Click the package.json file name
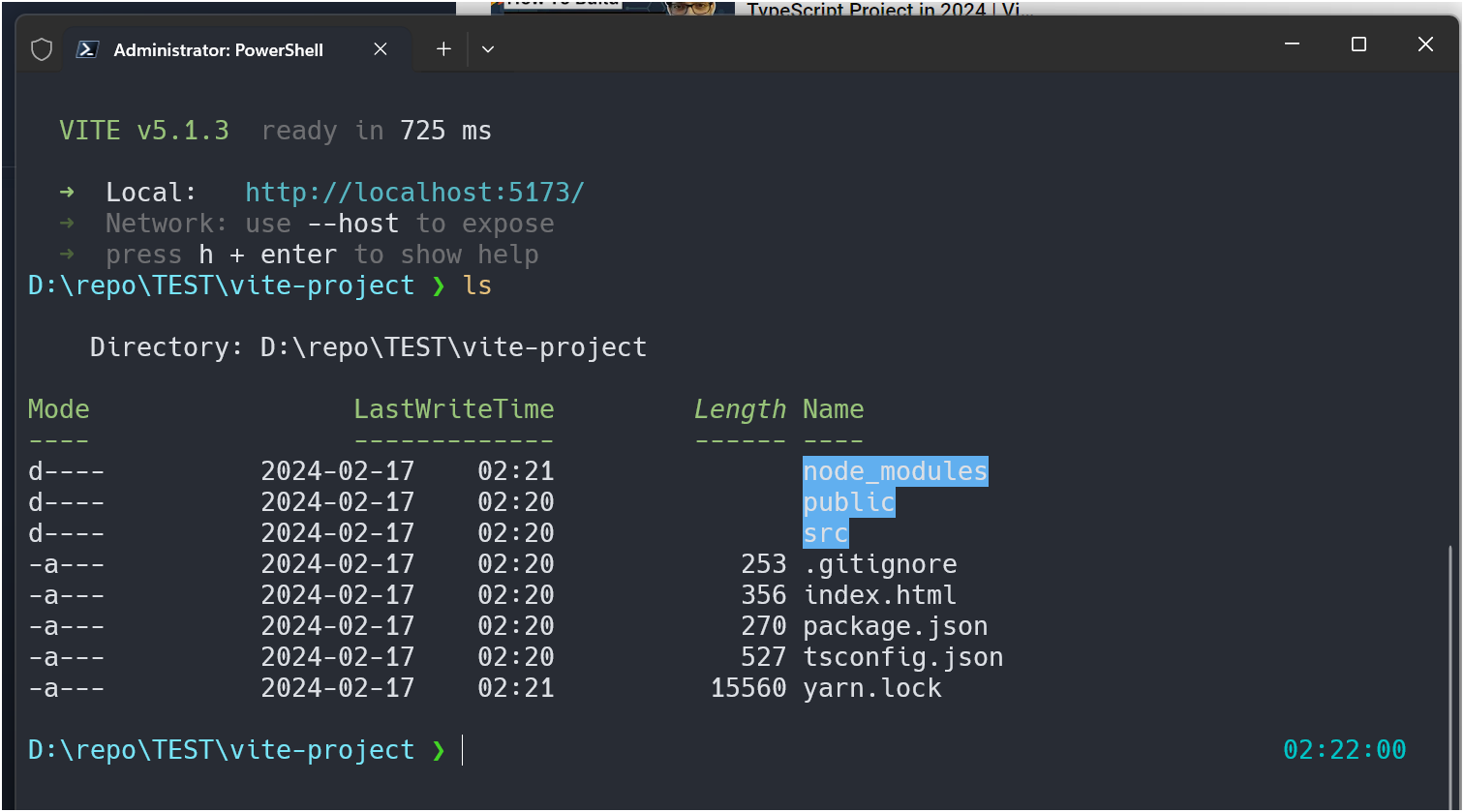 (x=896, y=626)
